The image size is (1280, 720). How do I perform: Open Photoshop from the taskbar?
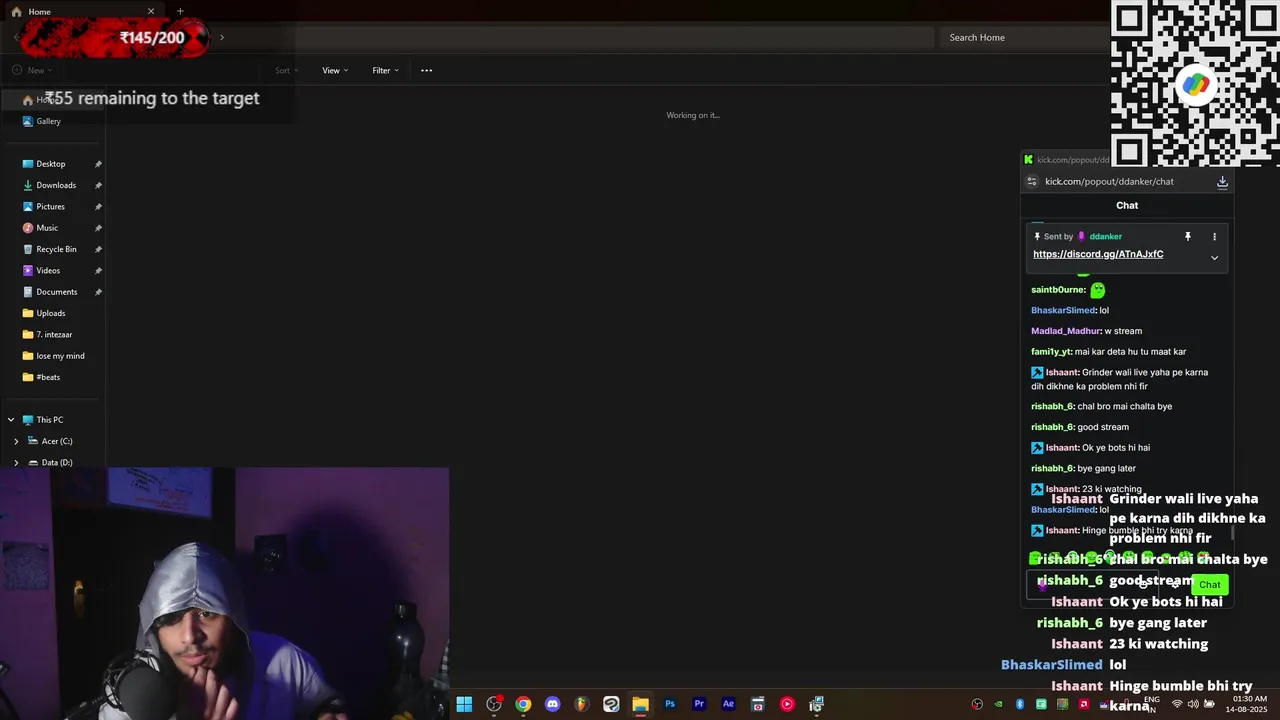[x=670, y=704]
